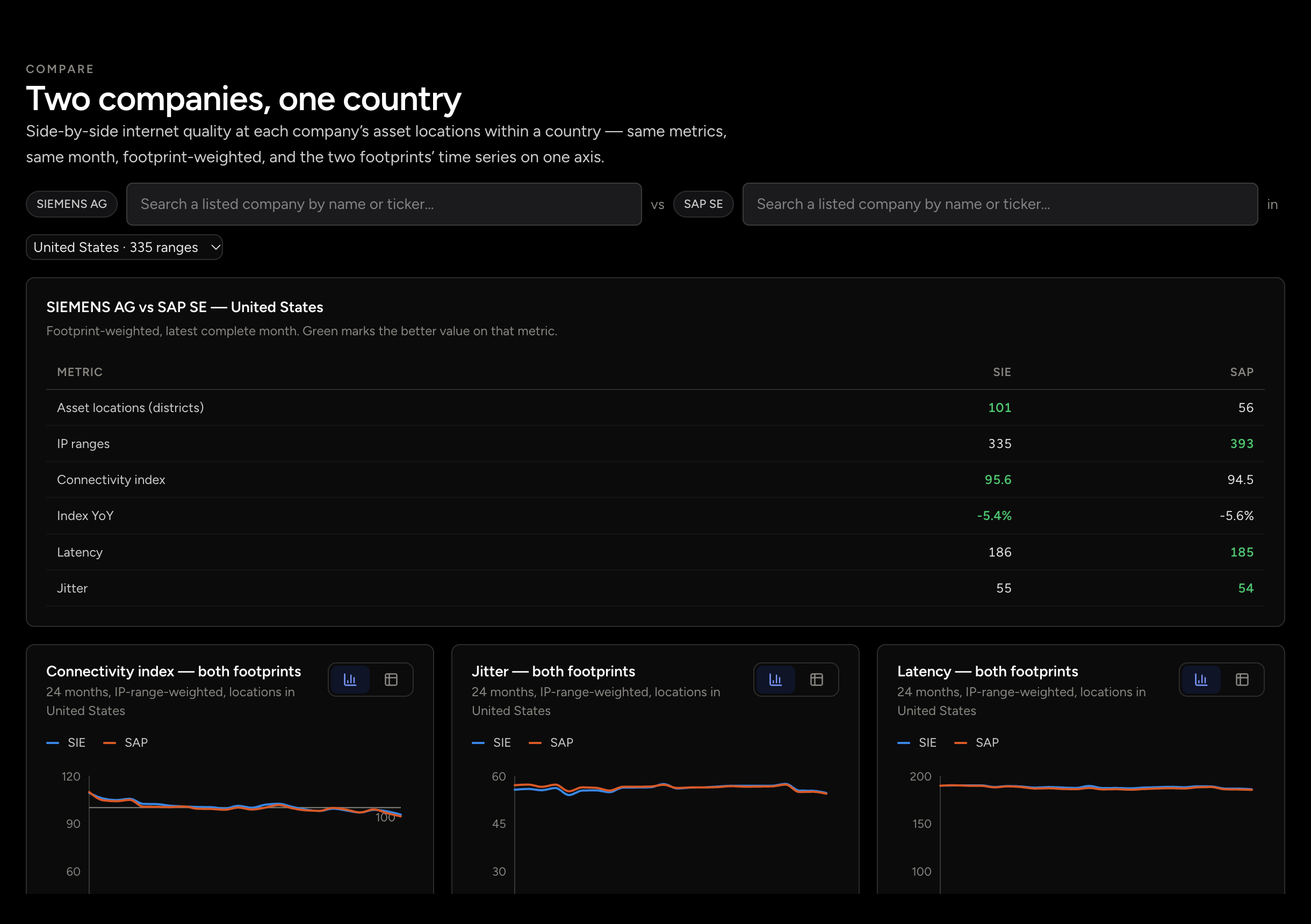
Task: Click the SAP asset locations value 56
Action: [x=1246, y=408]
